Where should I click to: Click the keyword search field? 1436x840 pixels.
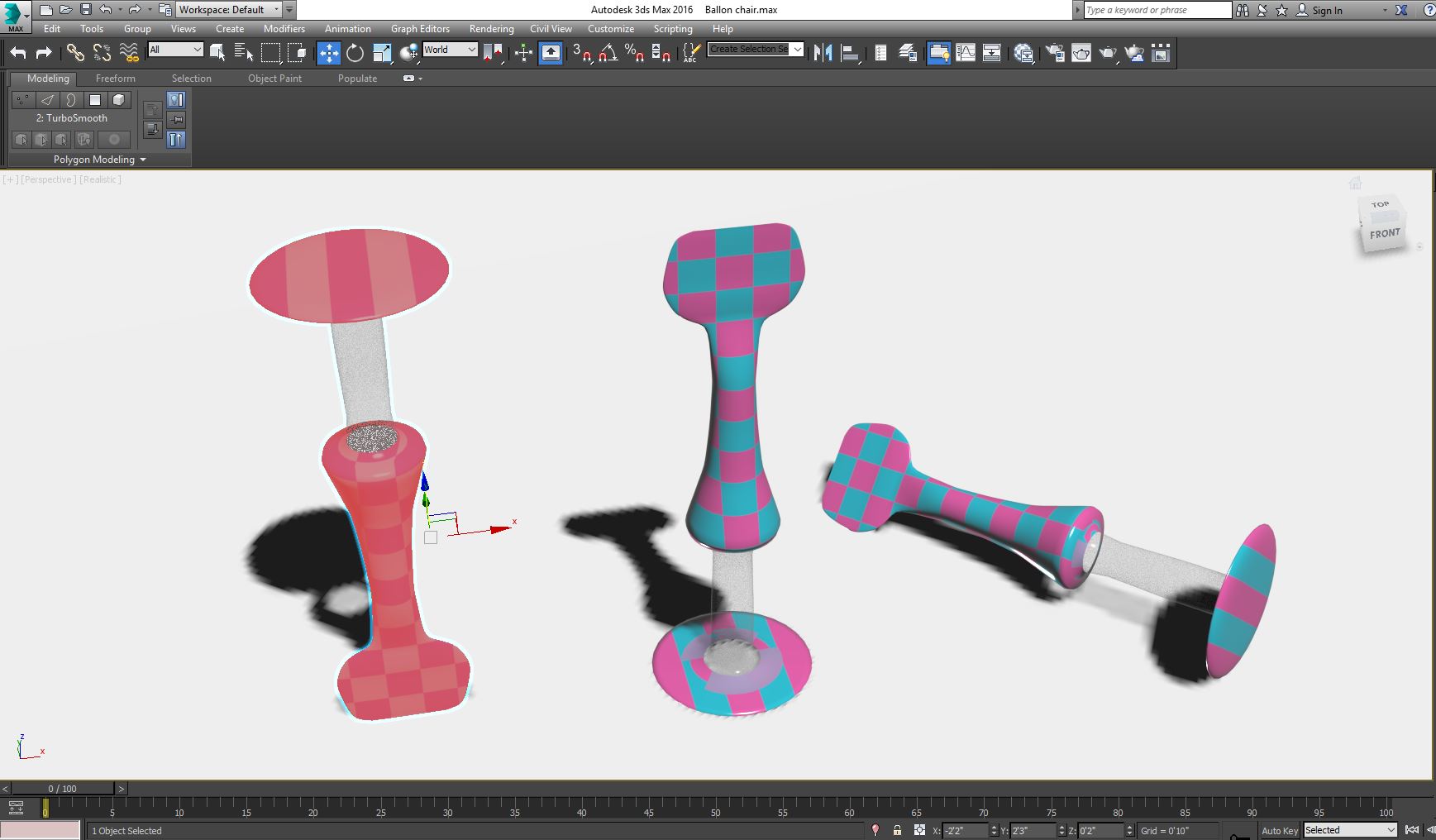[1157, 10]
